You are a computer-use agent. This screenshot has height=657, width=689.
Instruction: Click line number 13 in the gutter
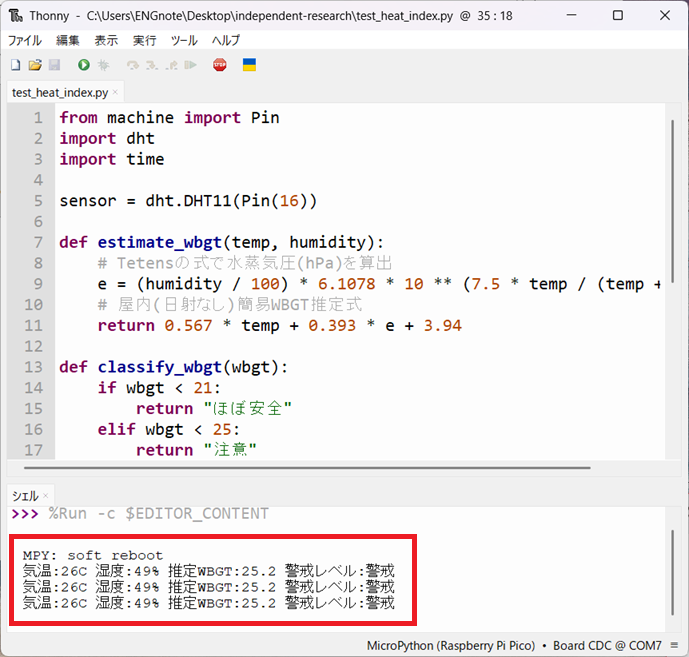click(33, 367)
